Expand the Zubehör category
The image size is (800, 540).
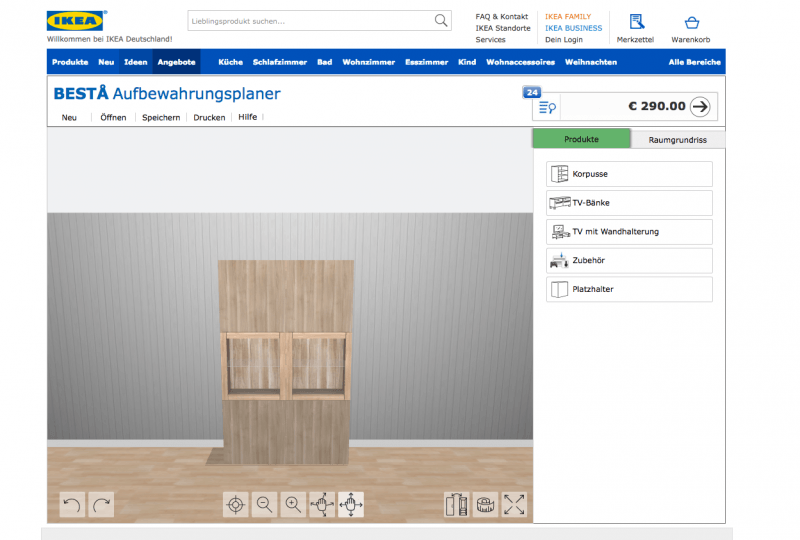tap(629, 261)
